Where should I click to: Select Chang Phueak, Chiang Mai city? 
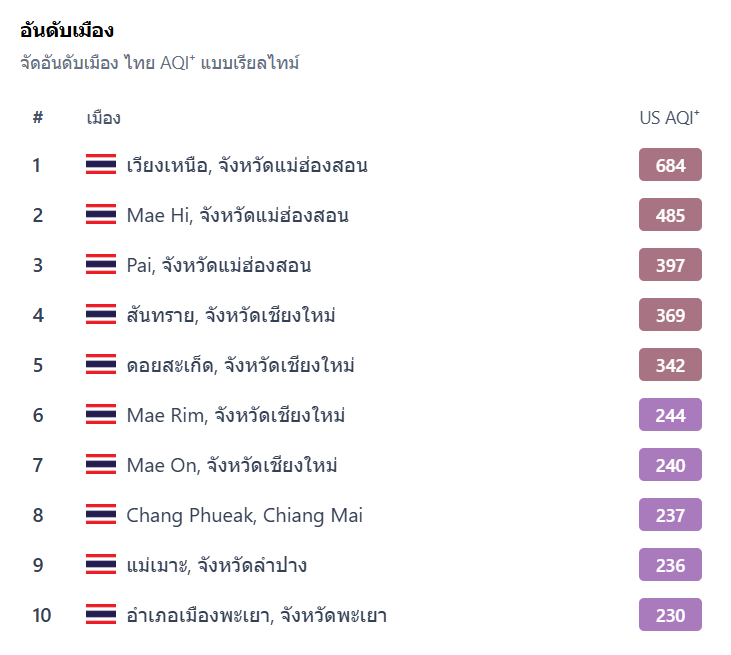[244, 515]
